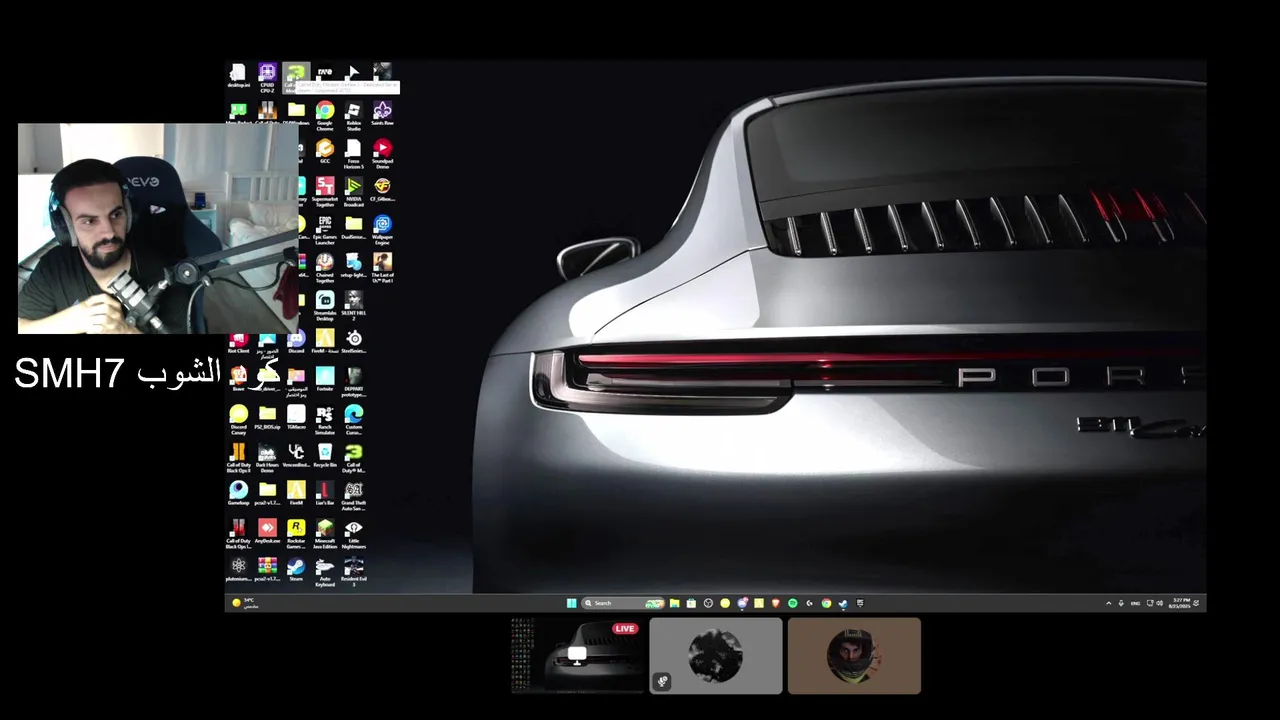
Task: Launch the plutonium desktop shortcut
Action: 238,570
